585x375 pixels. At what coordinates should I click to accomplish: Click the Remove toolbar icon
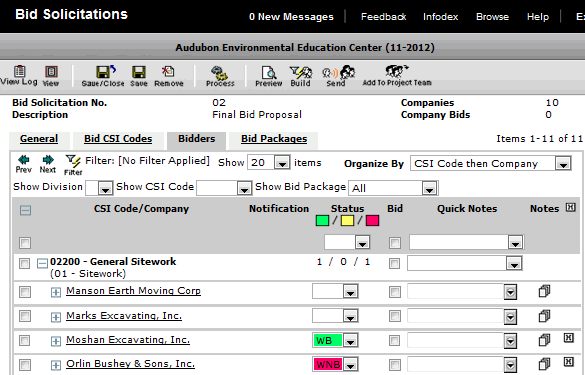pyautogui.click(x=169, y=76)
